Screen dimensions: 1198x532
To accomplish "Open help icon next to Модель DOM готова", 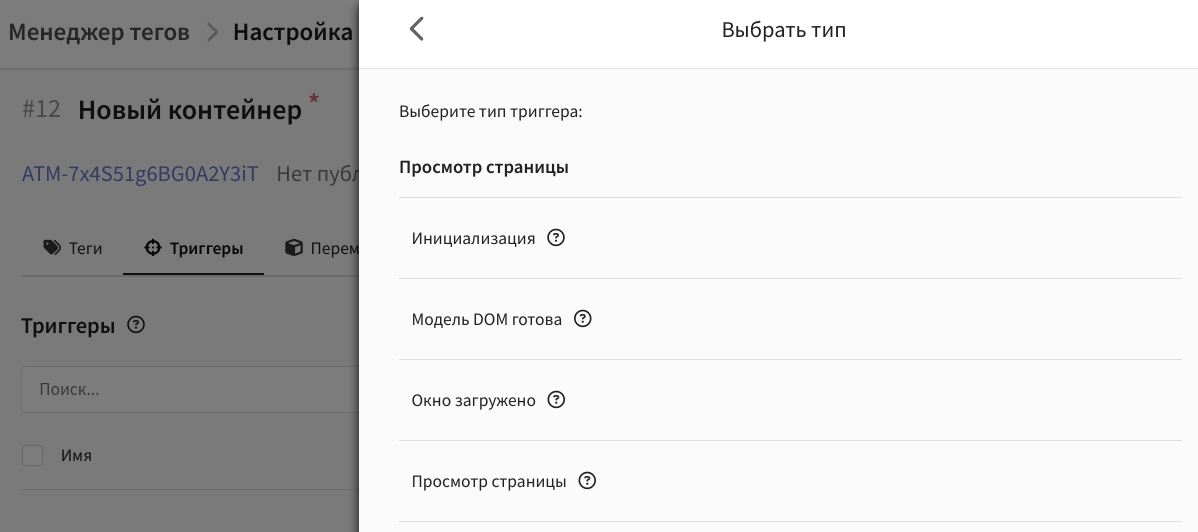I will point(583,319).
